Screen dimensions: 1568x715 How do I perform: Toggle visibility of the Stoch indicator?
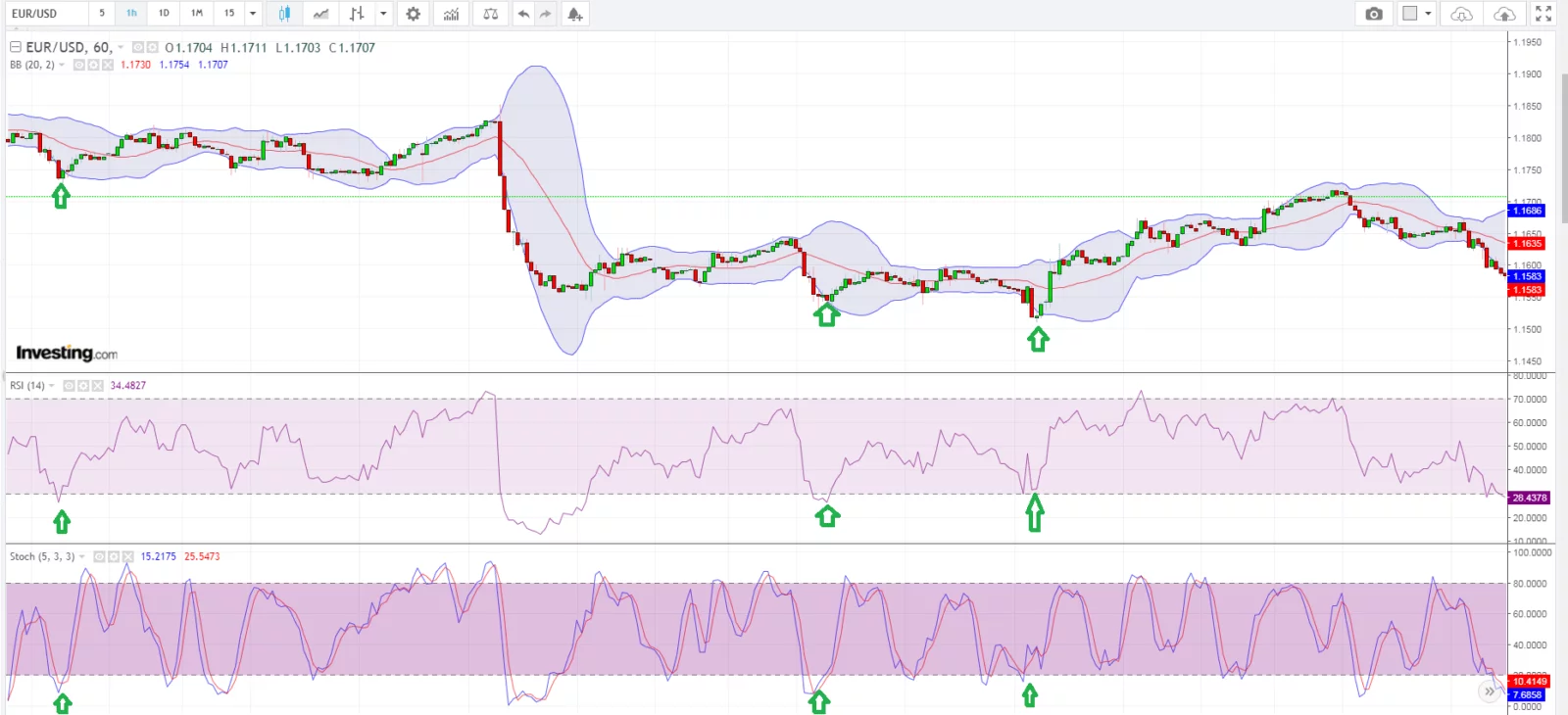(99, 556)
